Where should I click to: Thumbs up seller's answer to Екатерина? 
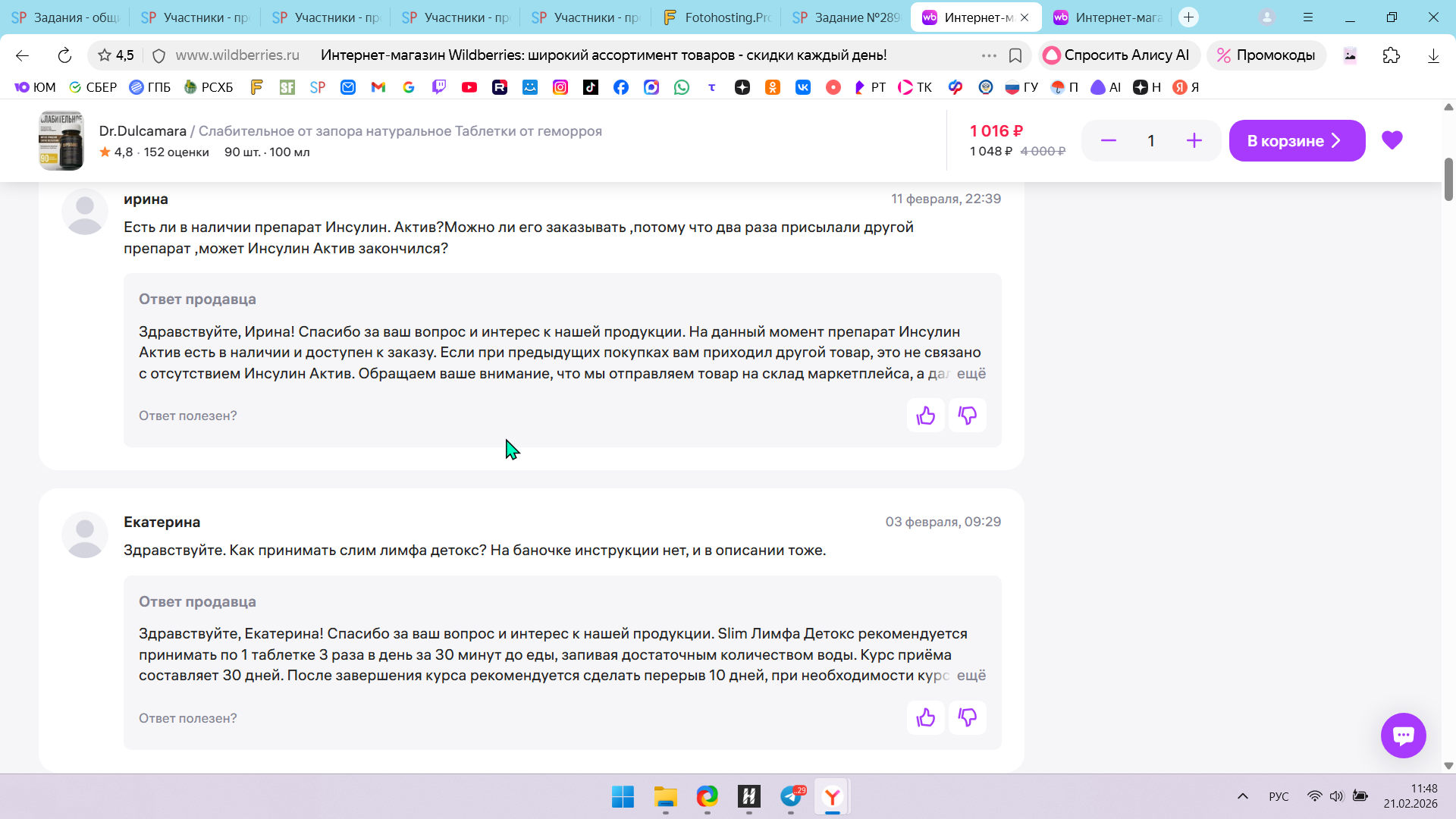(x=925, y=717)
